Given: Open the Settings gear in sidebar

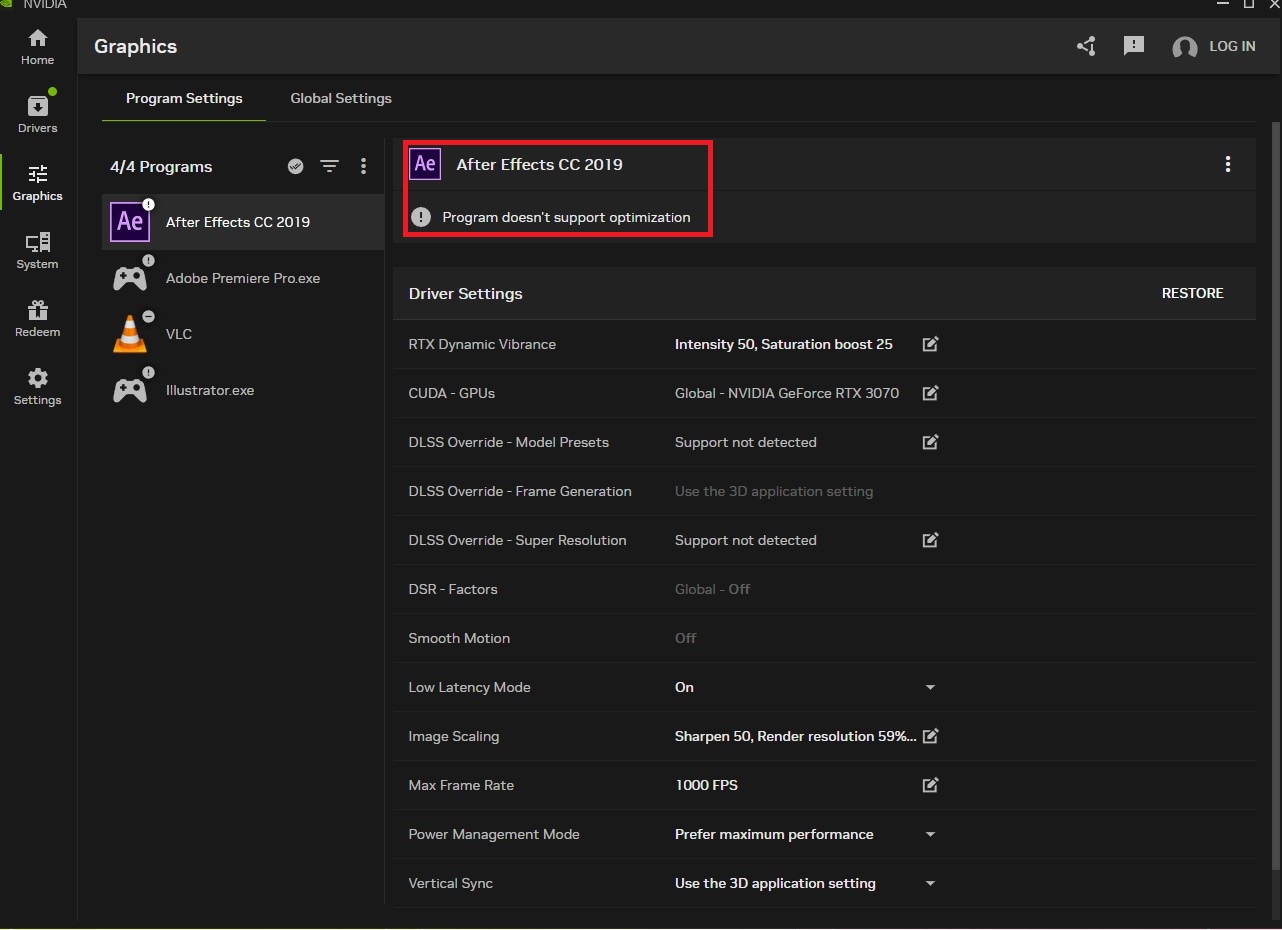Looking at the screenshot, I should (x=37, y=386).
